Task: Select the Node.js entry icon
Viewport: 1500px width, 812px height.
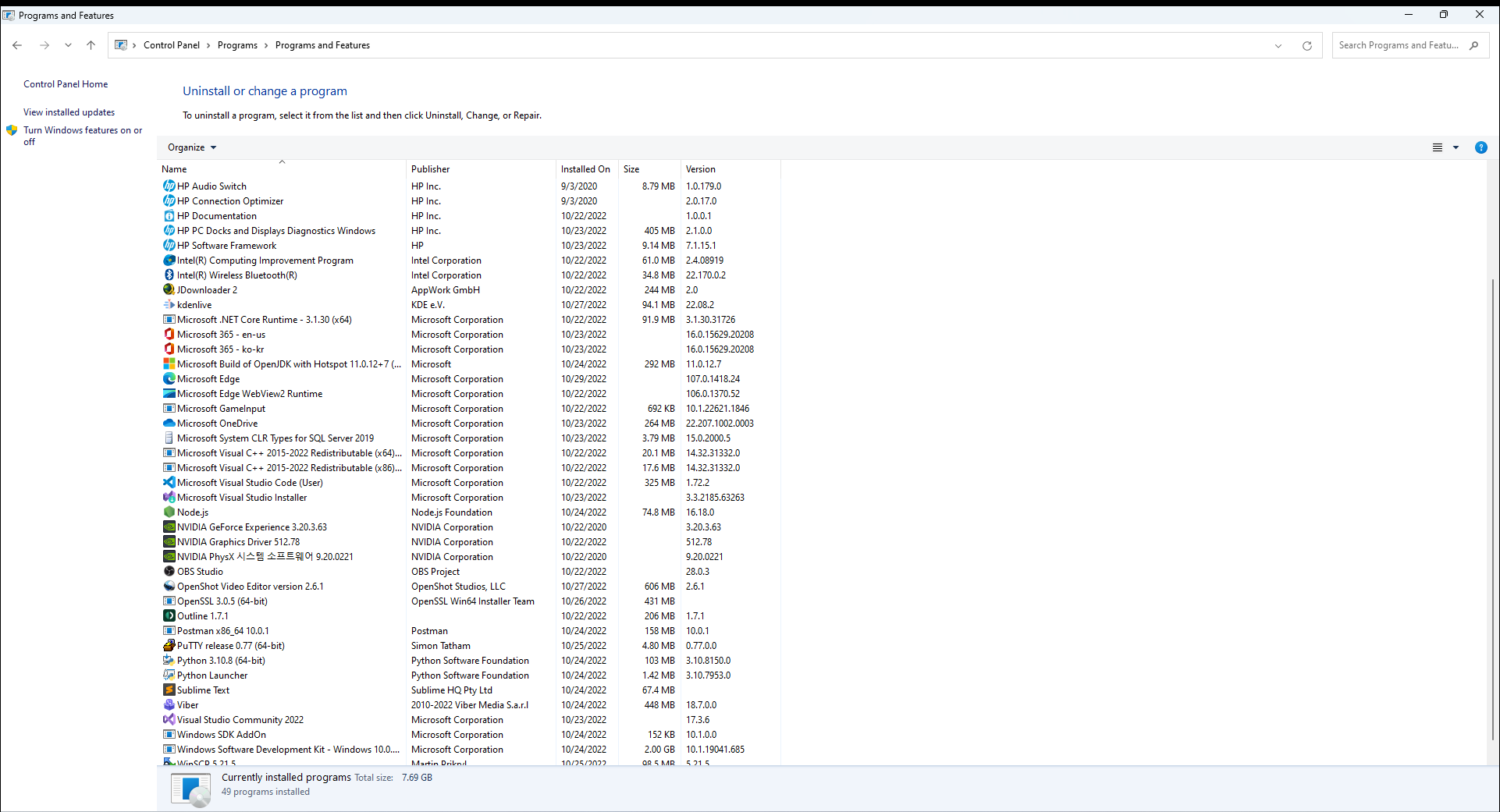Action: 169,512
